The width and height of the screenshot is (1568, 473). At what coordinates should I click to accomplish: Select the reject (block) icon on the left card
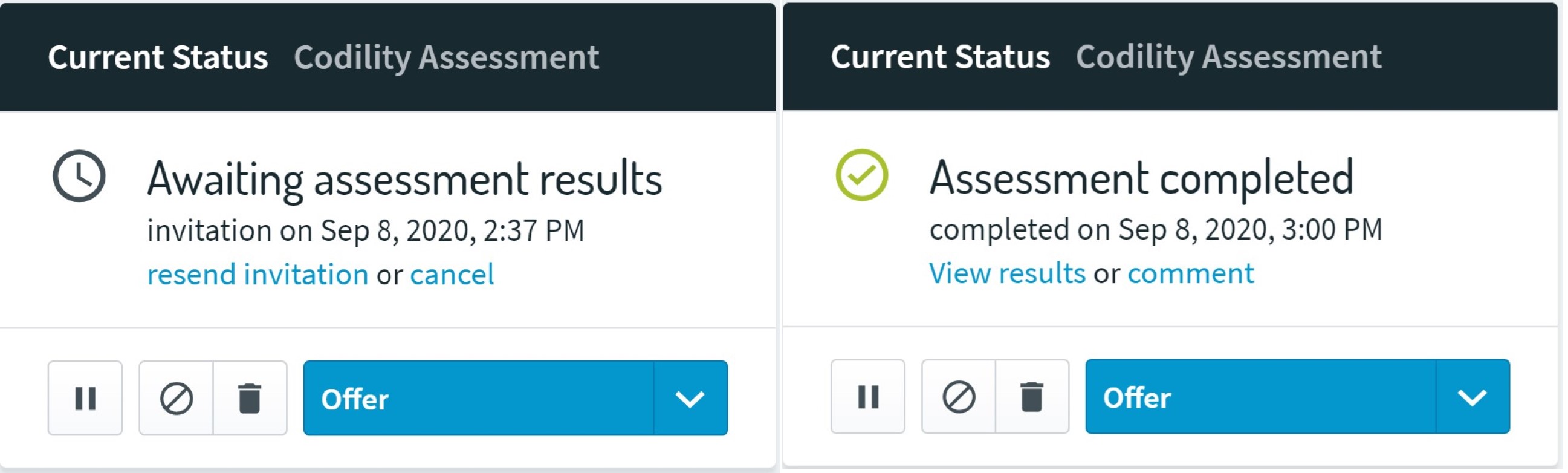[x=177, y=398]
